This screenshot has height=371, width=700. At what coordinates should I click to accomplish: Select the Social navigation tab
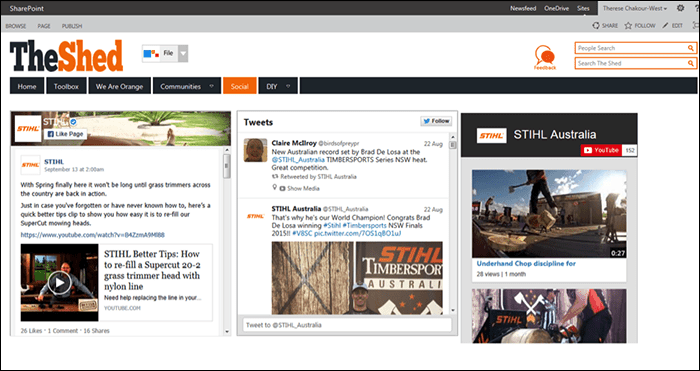coord(240,86)
